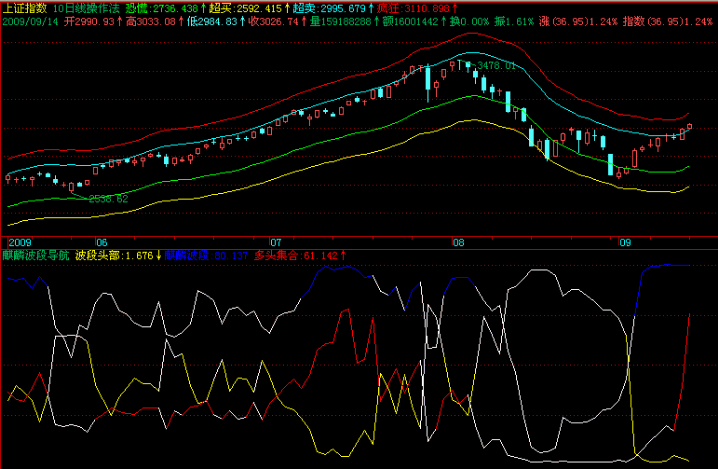Image resolution: width=718 pixels, height=469 pixels.
Task: Click the 麒麟波段:80.137 reading
Action: tap(206, 256)
